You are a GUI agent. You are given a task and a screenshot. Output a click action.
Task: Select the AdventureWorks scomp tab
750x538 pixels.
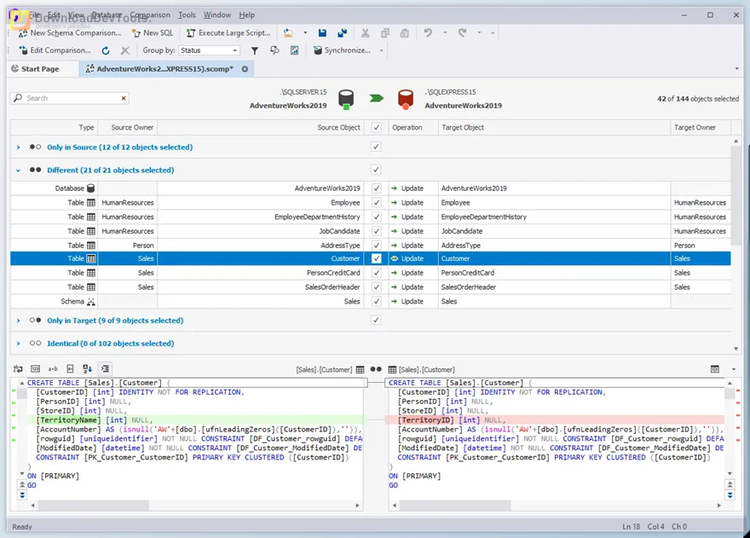coord(165,69)
